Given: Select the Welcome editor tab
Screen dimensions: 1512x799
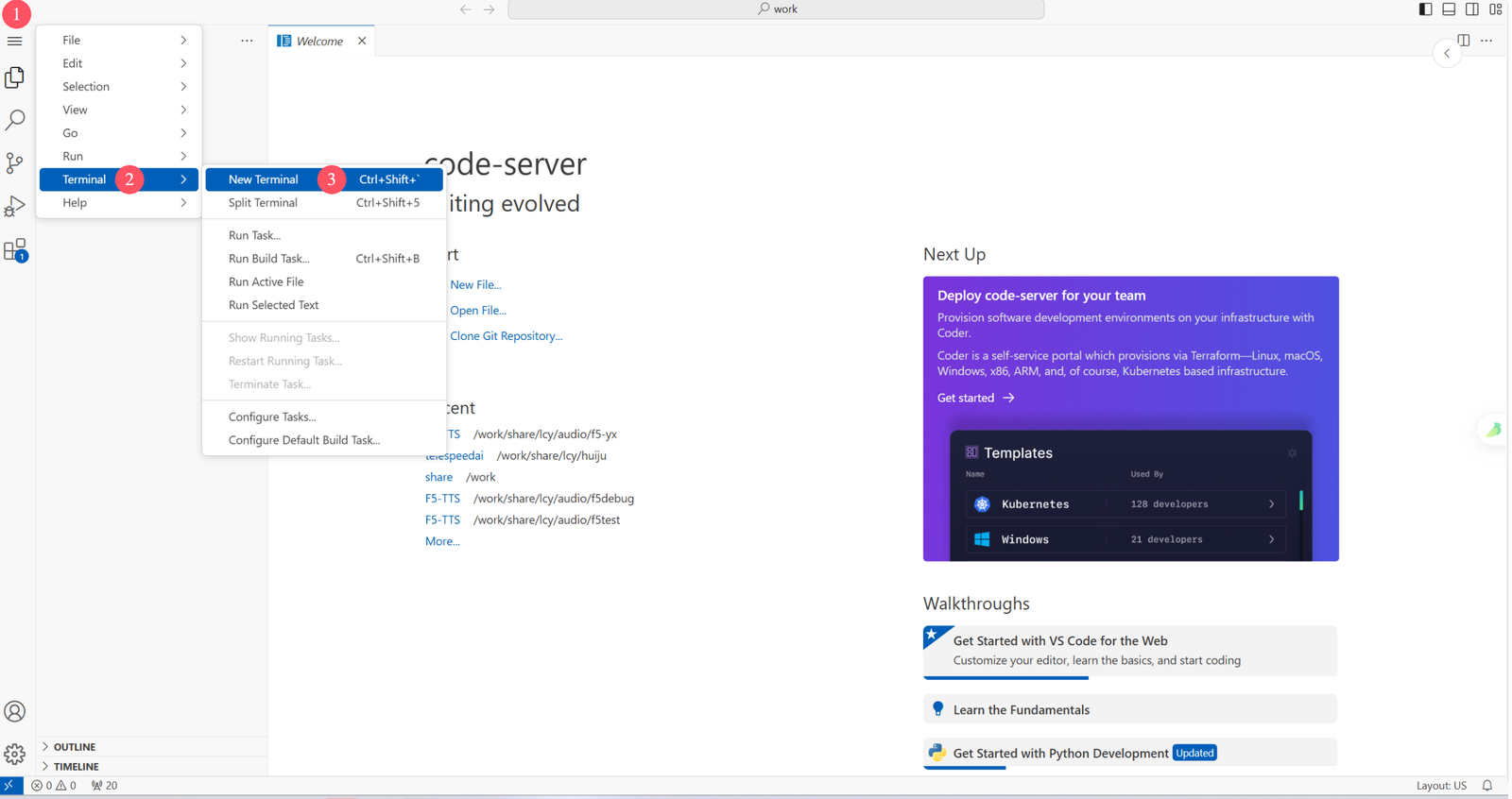Looking at the screenshot, I should 319,41.
